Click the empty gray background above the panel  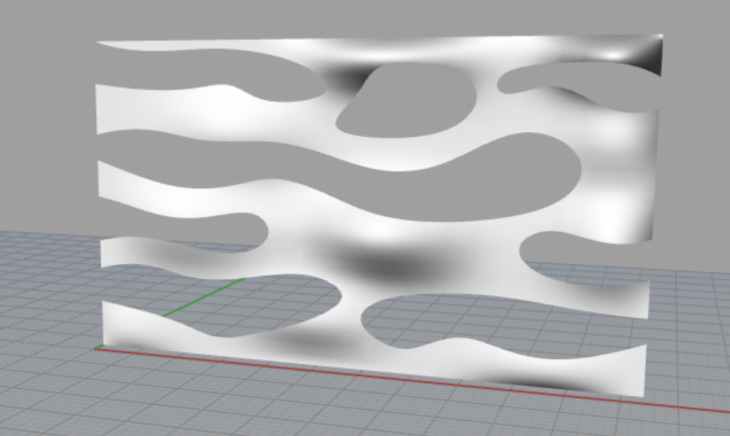pyautogui.click(x=360, y=15)
